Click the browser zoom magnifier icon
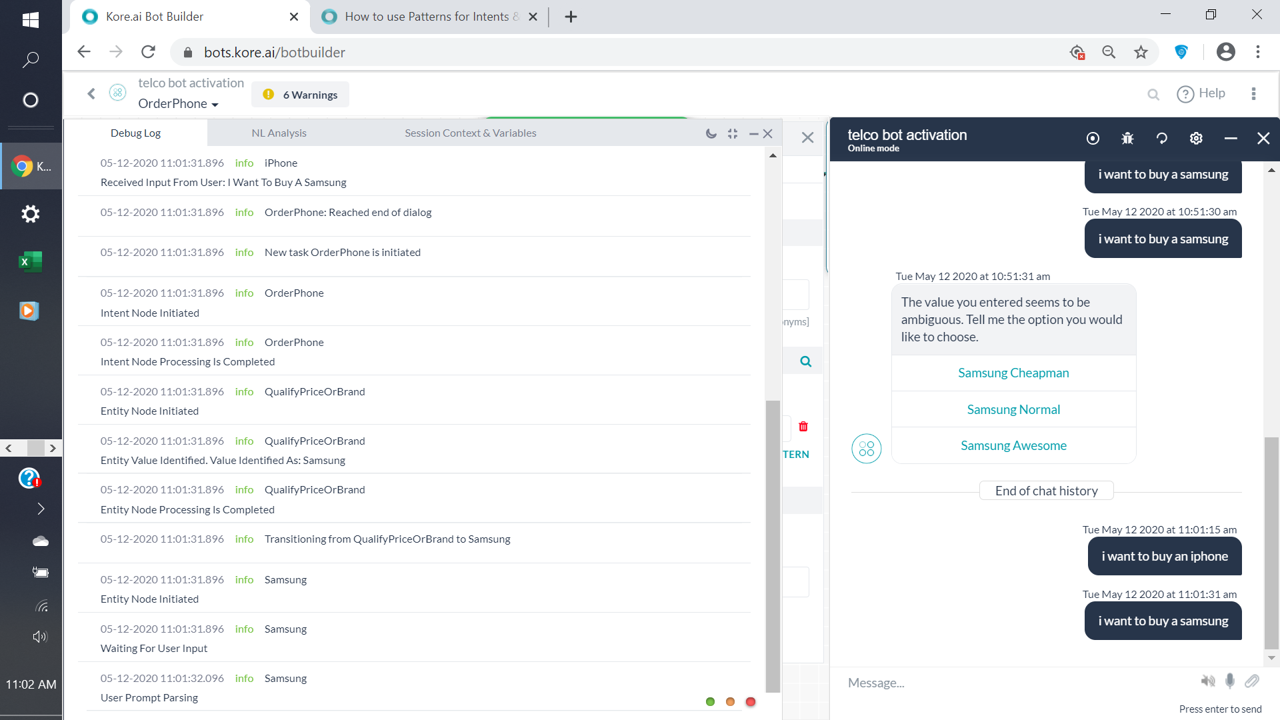This screenshot has width=1280, height=720. (1109, 52)
